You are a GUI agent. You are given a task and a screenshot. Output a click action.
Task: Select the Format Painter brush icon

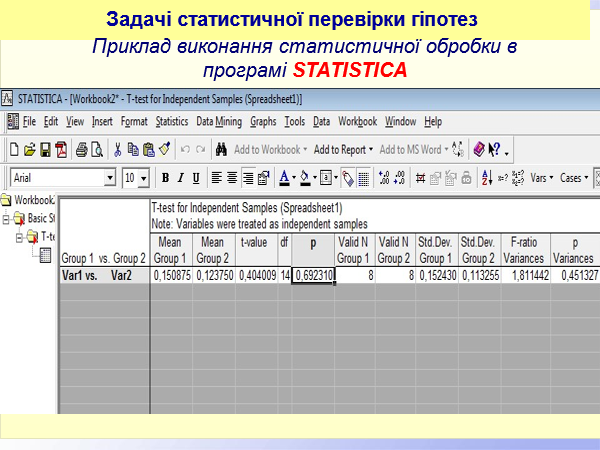pyautogui.click(x=165, y=149)
